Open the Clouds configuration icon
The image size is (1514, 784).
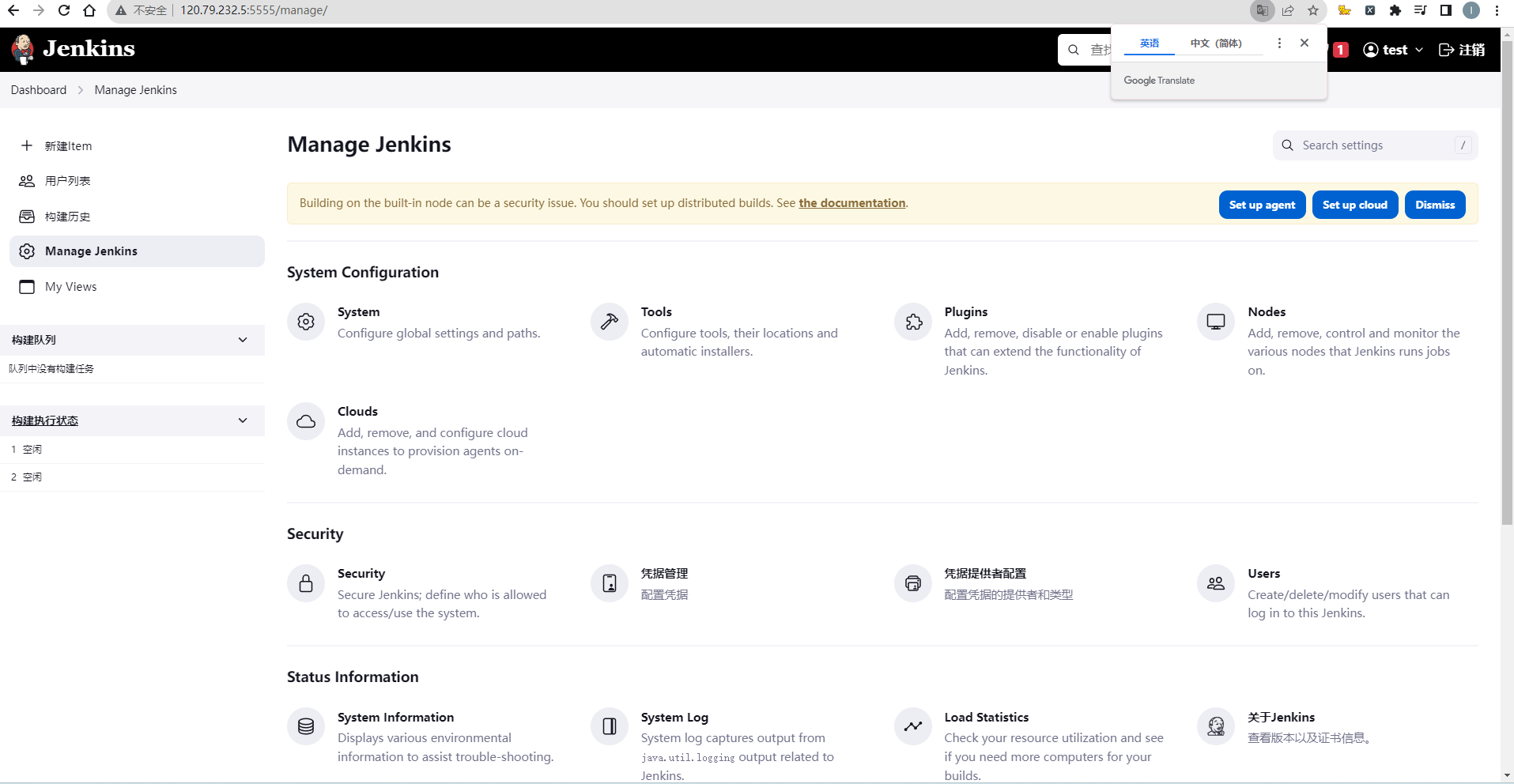coord(306,421)
